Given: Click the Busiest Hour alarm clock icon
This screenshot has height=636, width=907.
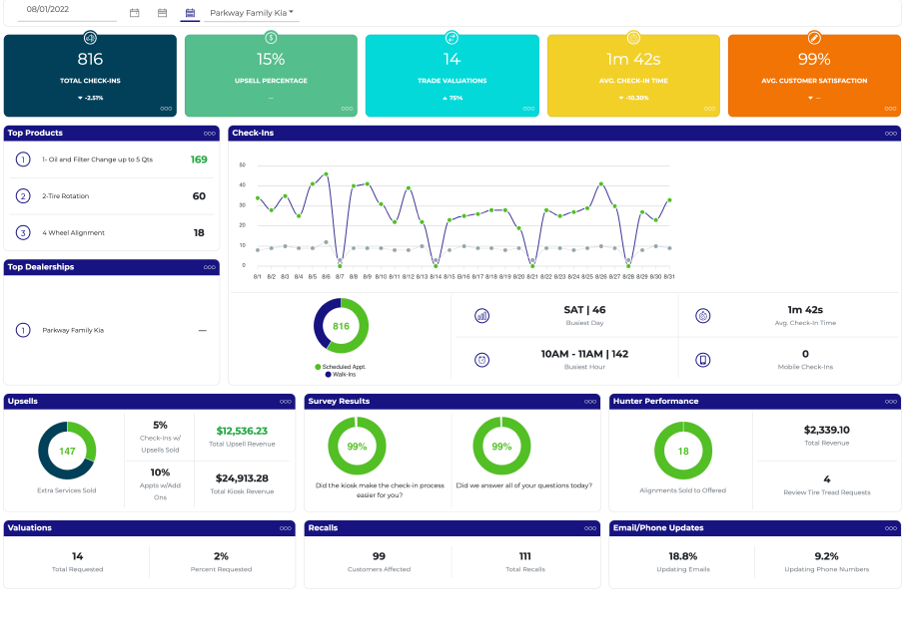Looking at the screenshot, I should [x=482, y=360].
